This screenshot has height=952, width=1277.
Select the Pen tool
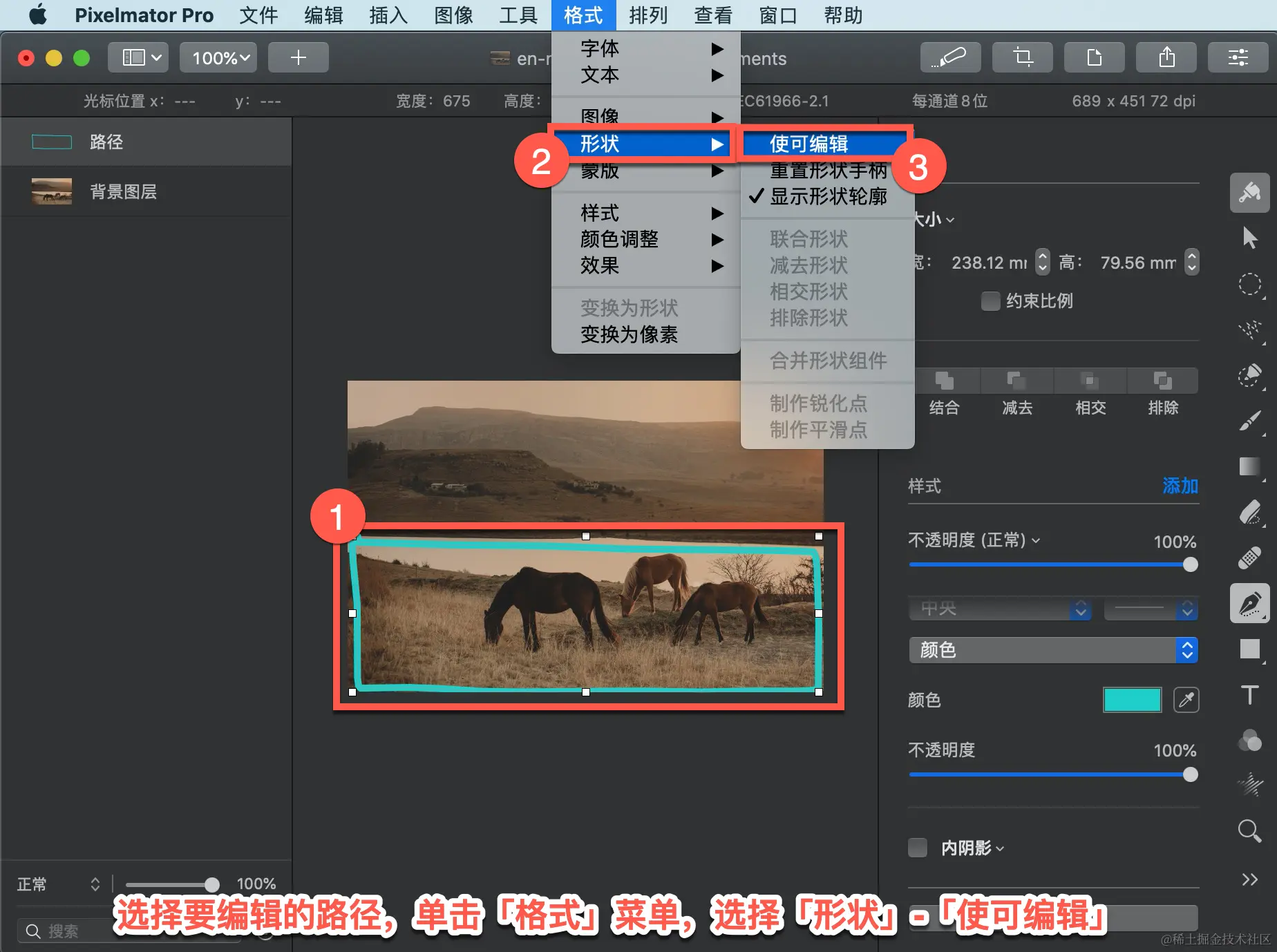tap(1249, 603)
